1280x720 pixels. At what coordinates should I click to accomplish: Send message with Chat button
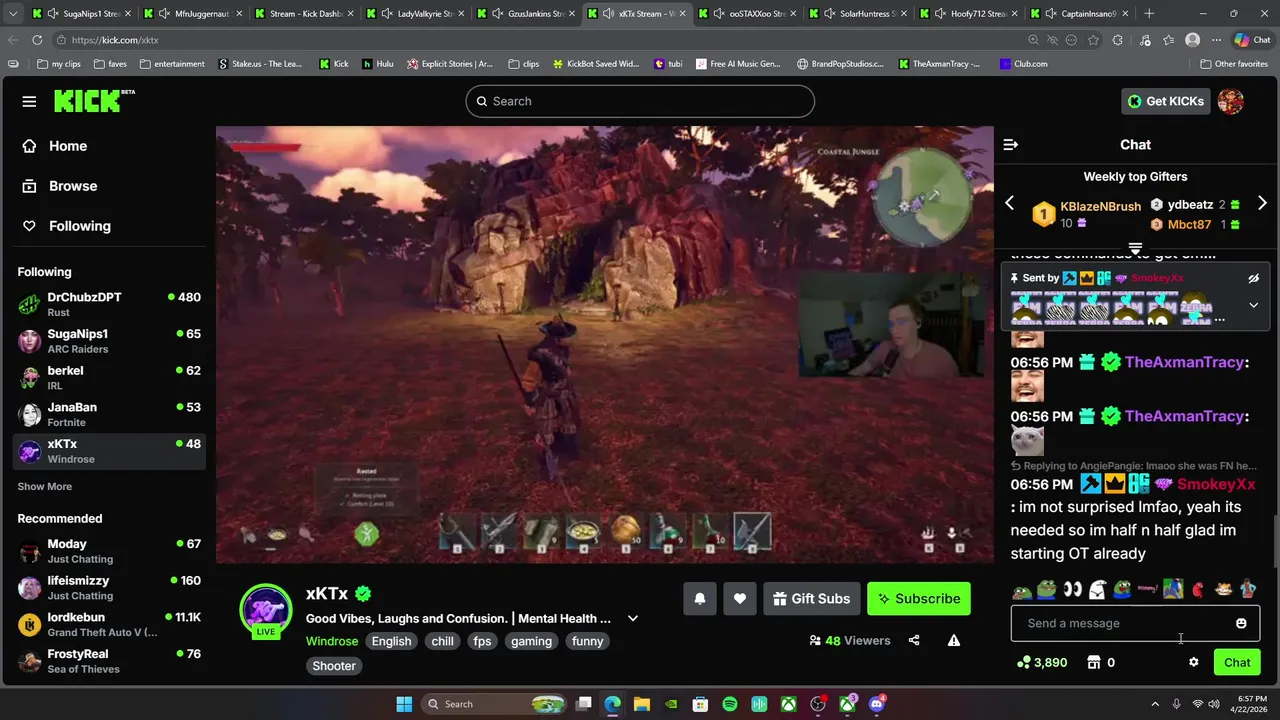pyautogui.click(x=1237, y=662)
